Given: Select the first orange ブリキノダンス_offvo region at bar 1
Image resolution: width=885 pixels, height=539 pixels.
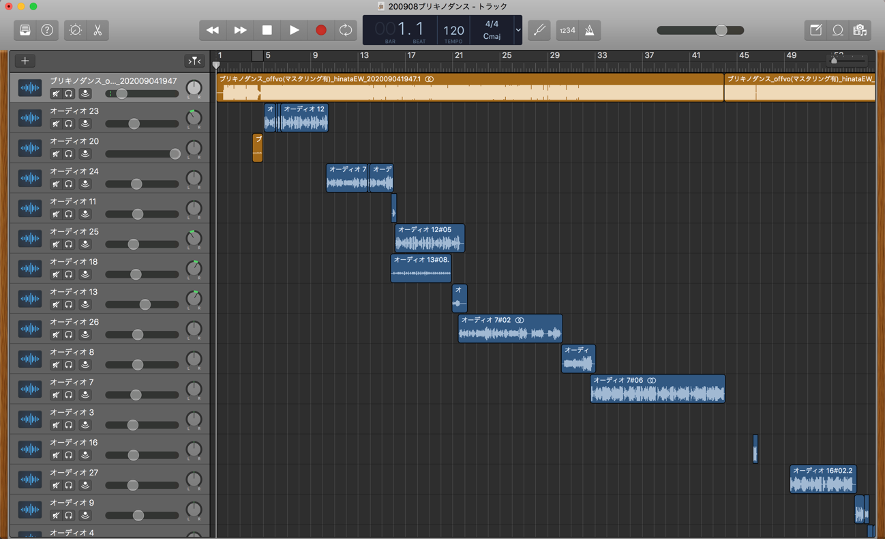Looking at the screenshot, I should click(x=470, y=87).
